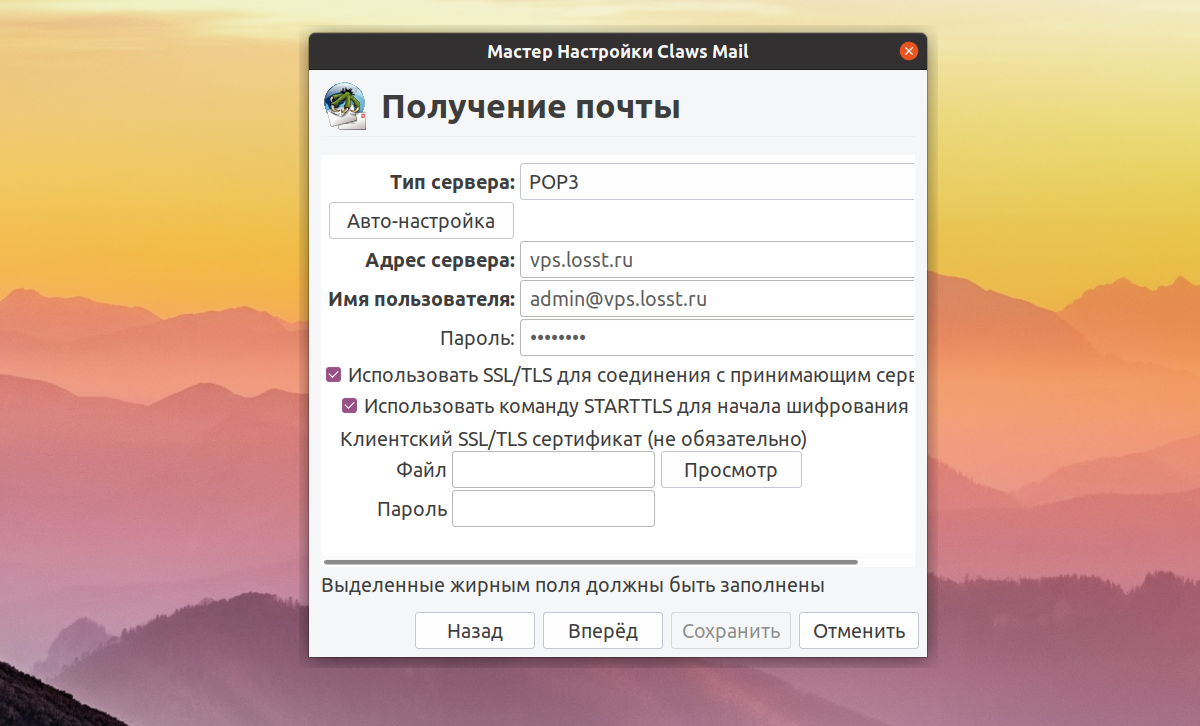Click the Авто-настройка button
1200x726 pixels.
[x=421, y=220]
